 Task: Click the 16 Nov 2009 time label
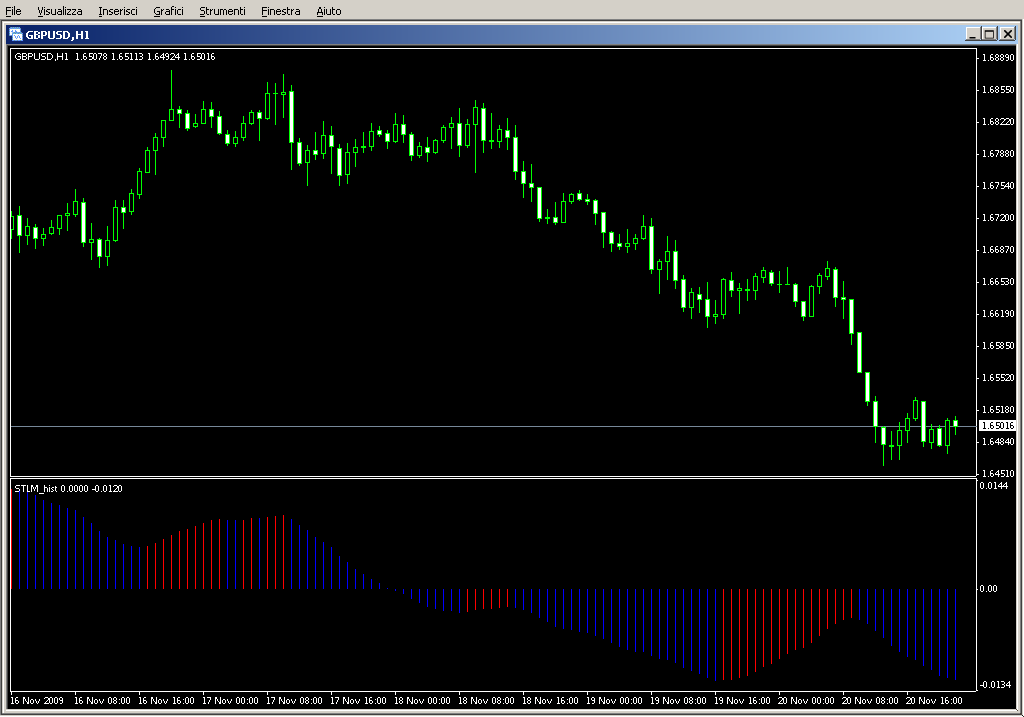[37, 701]
